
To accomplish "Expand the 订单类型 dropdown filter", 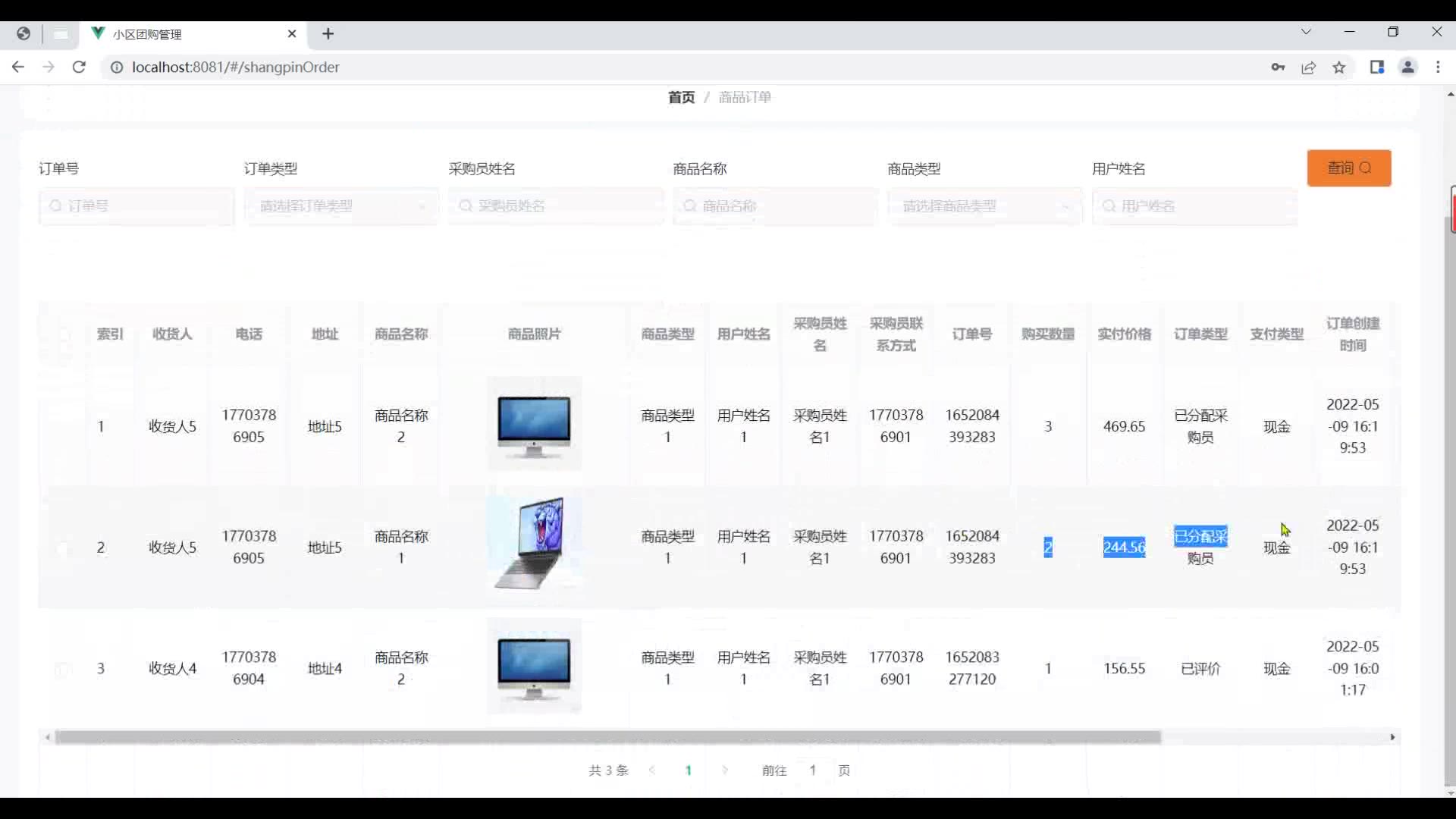I will (340, 206).
